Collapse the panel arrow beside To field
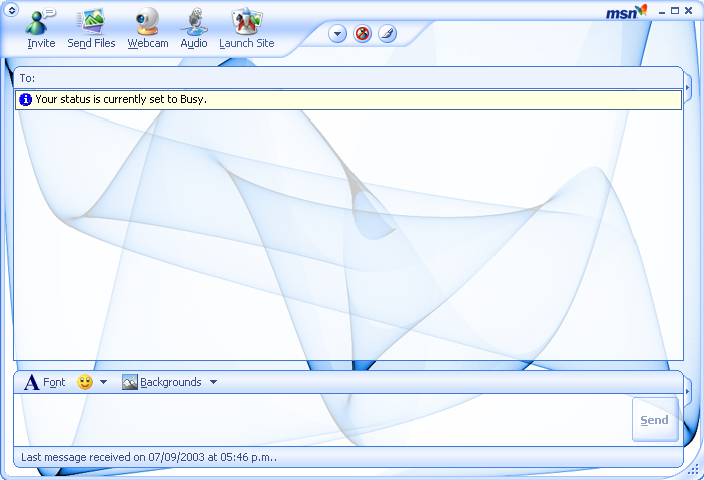The height and width of the screenshot is (480, 704). 688,88
